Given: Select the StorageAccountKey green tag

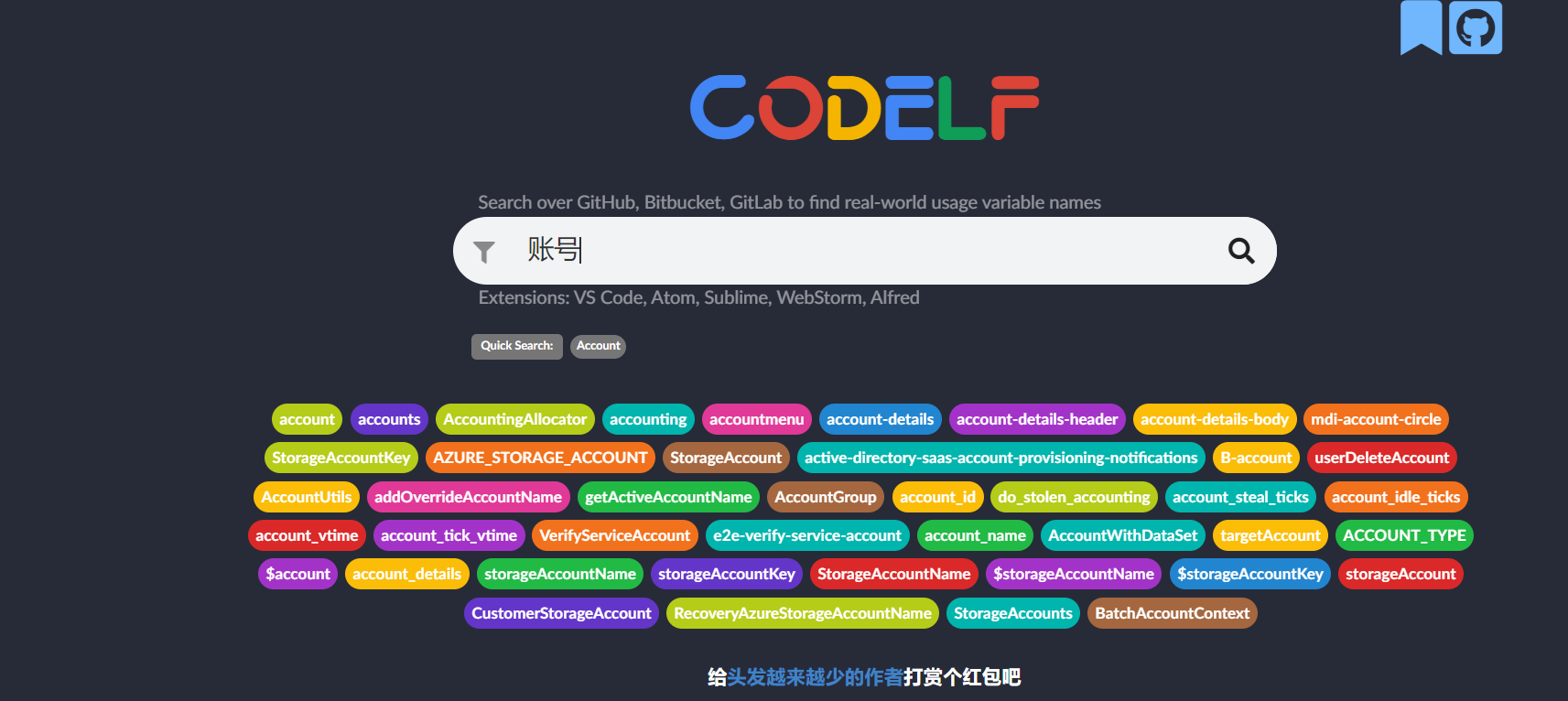Looking at the screenshot, I should click(x=341, y=458).
